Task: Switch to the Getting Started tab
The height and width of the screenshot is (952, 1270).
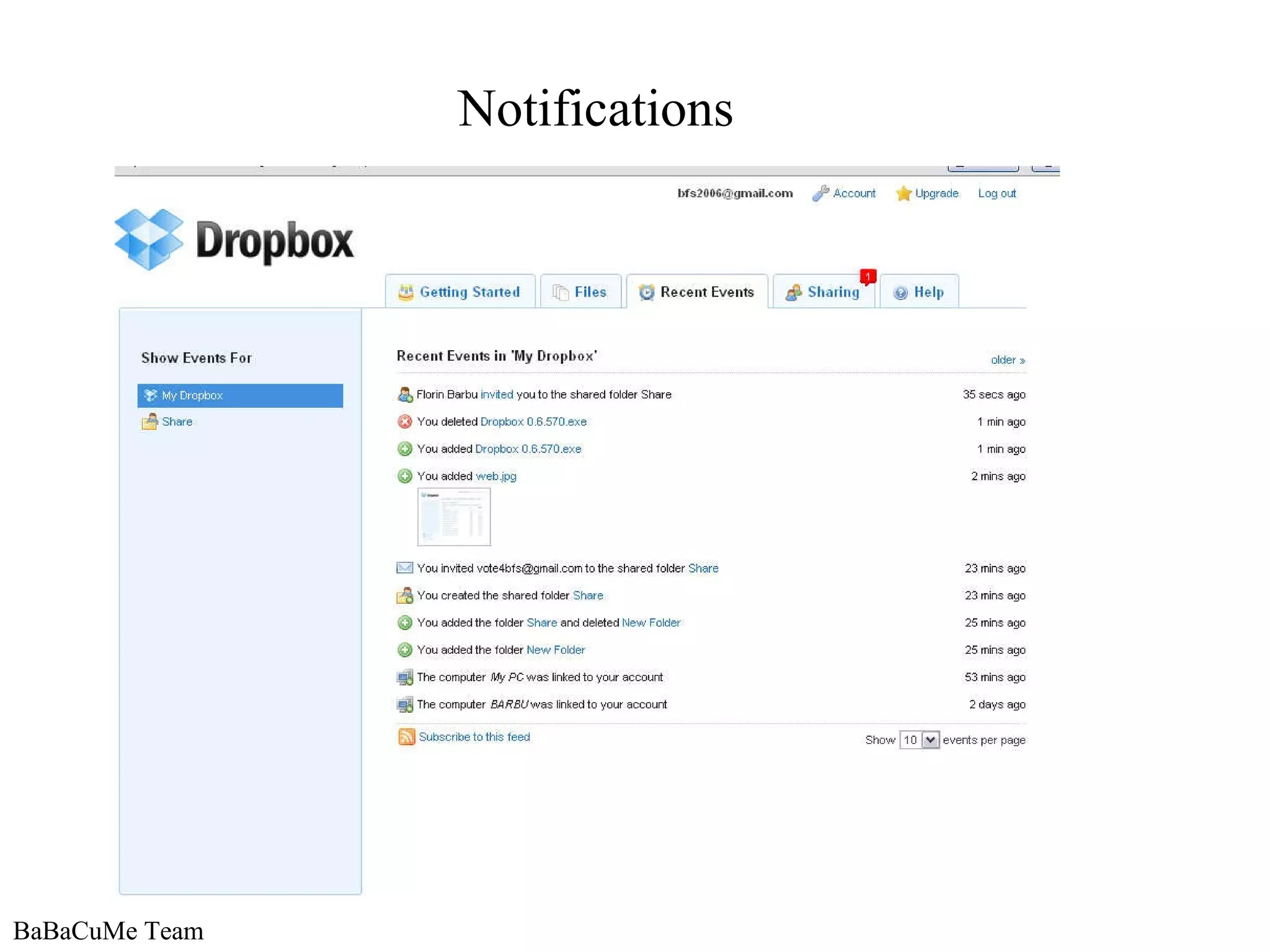Action: 460,291
